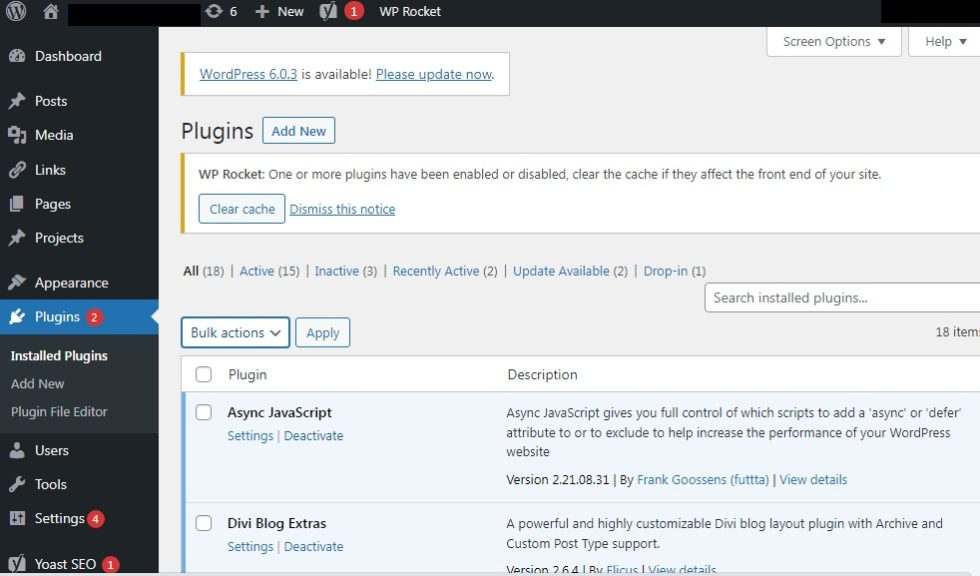Open Dashboard from the sidebar icon

[x=17, y=57]
